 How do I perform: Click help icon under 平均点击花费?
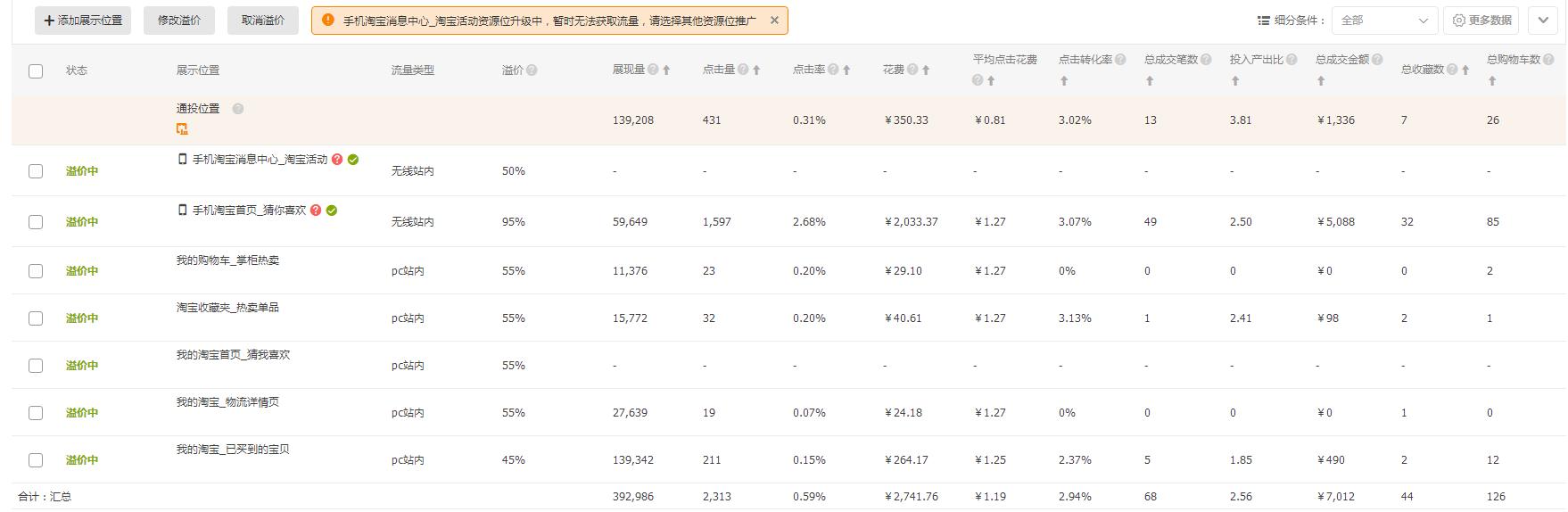coord(978,80)
